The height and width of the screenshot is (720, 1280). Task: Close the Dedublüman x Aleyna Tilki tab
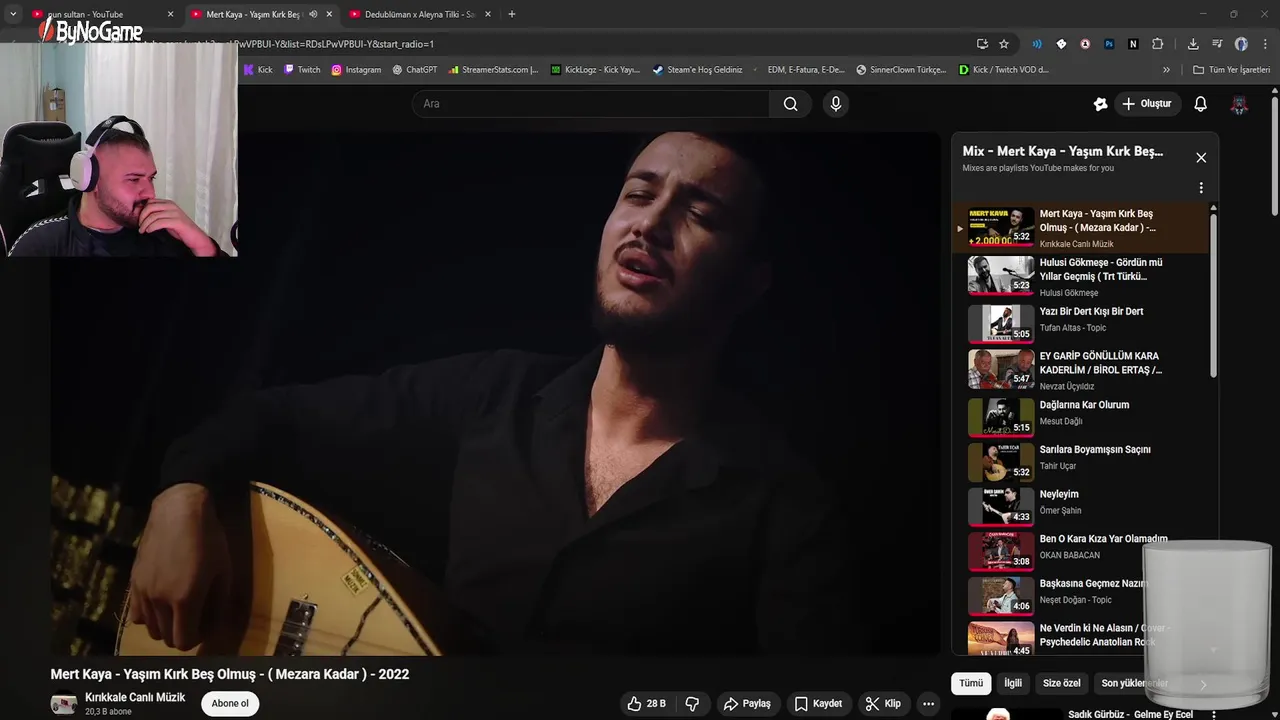[488, 14]
